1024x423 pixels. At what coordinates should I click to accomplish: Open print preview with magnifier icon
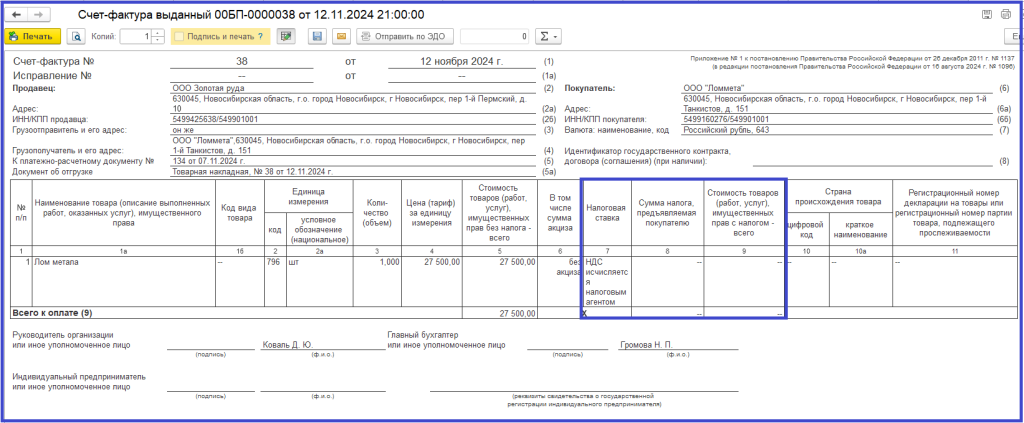[76, 37]
